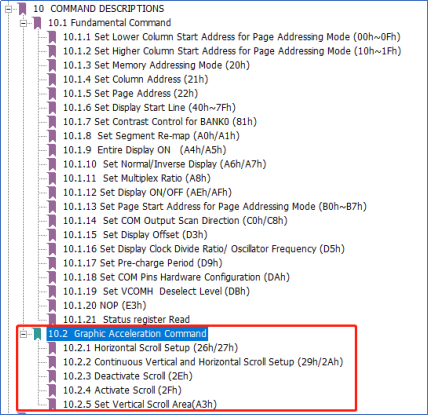This screenshot has width=429, height=416.
Task: Click bookmark icon beside 10.1 Fundamental Command
Action: [37, 23]
